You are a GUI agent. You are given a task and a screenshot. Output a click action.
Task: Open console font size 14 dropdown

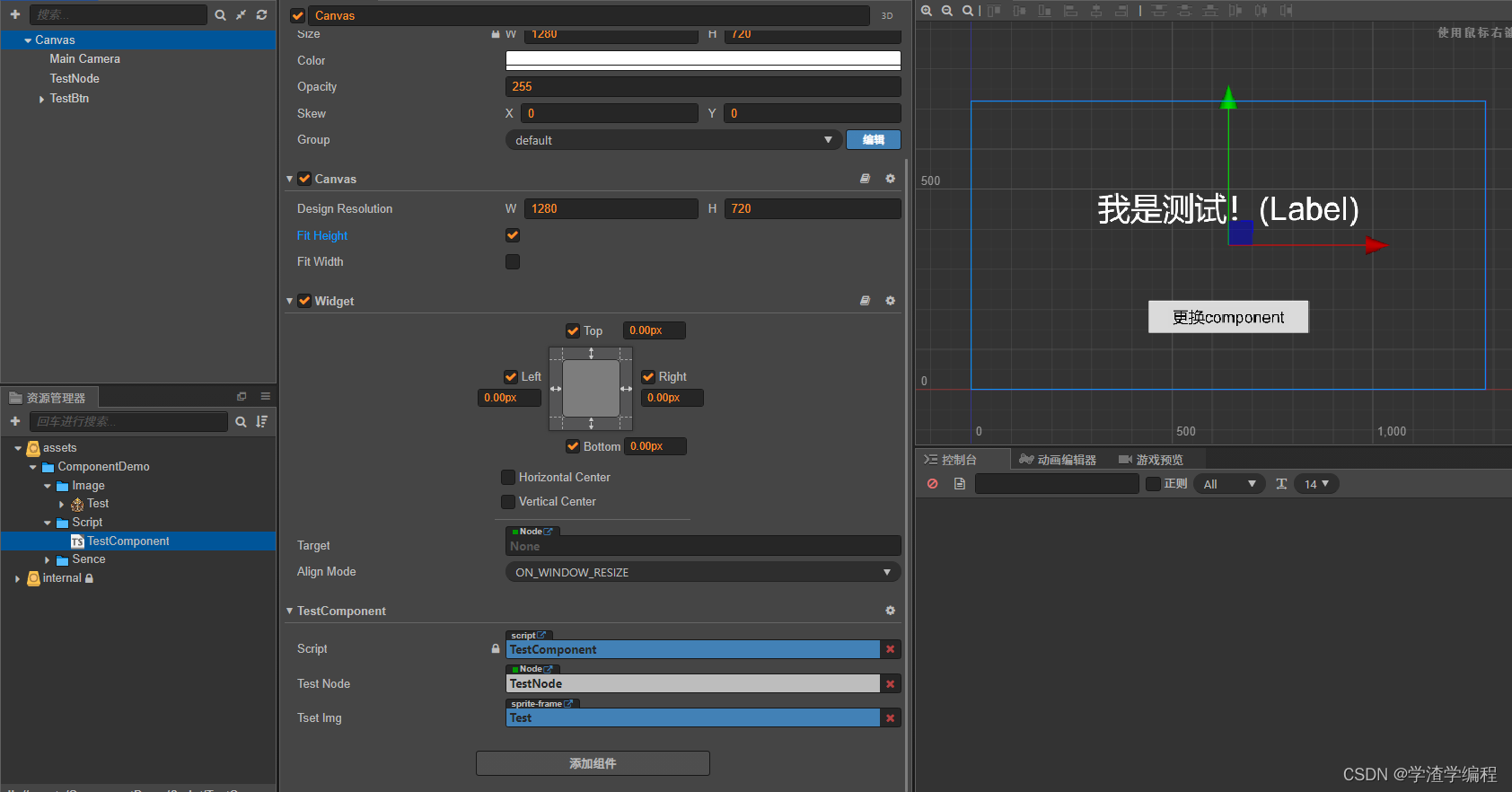tap(1316, 484)
